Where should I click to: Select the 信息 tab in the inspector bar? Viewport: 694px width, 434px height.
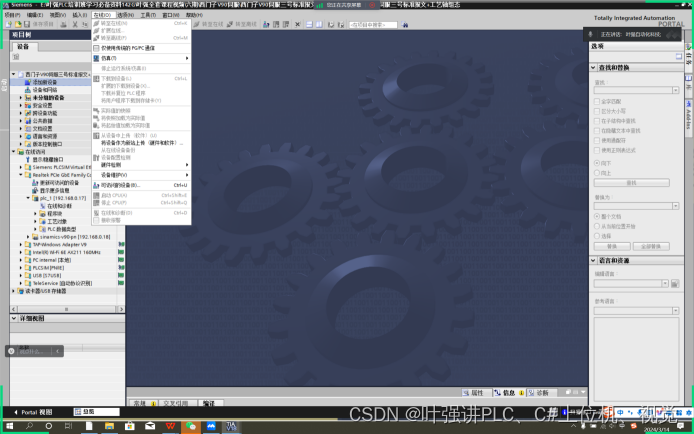[509, 393]
